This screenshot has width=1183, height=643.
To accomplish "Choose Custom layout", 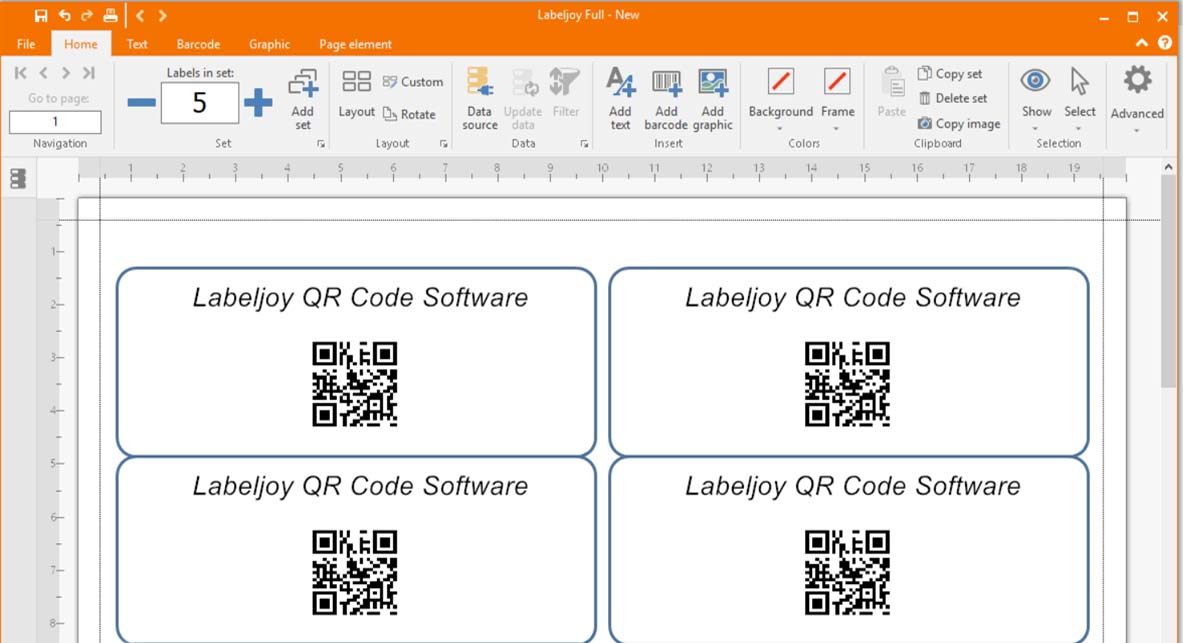I will [x=413, y=82].
